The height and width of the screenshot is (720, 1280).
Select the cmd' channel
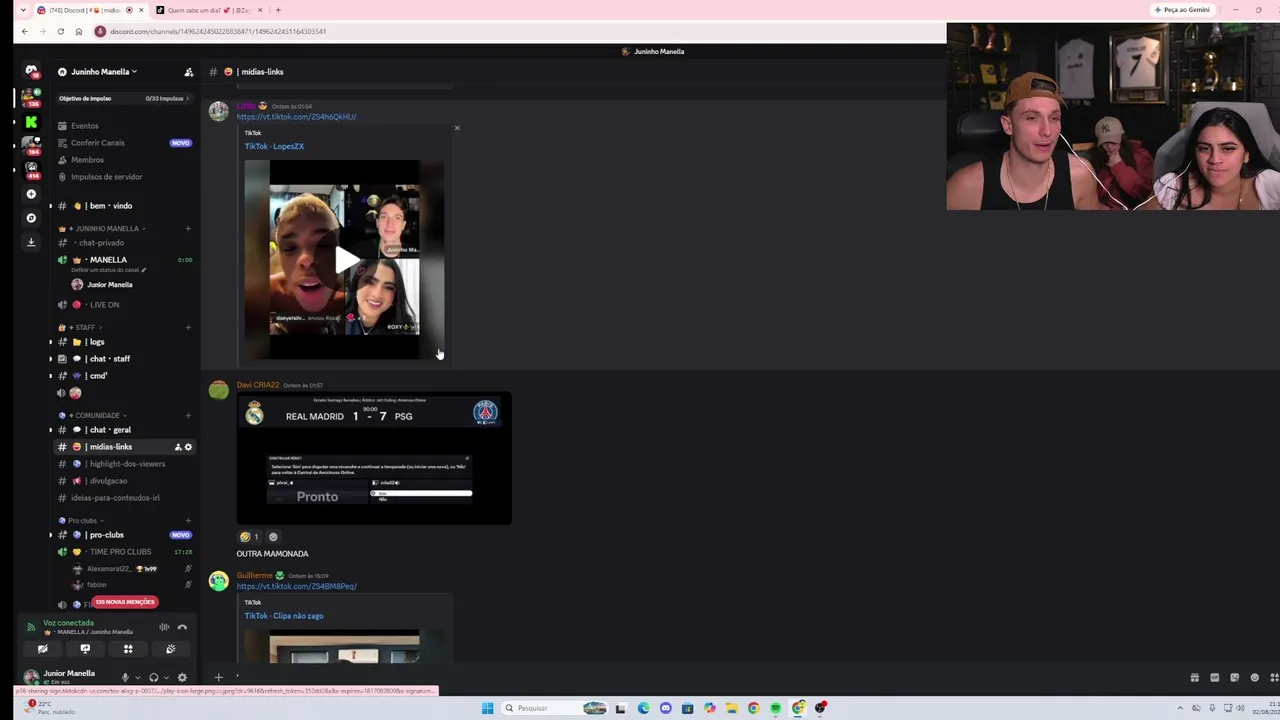coord(125,376)
